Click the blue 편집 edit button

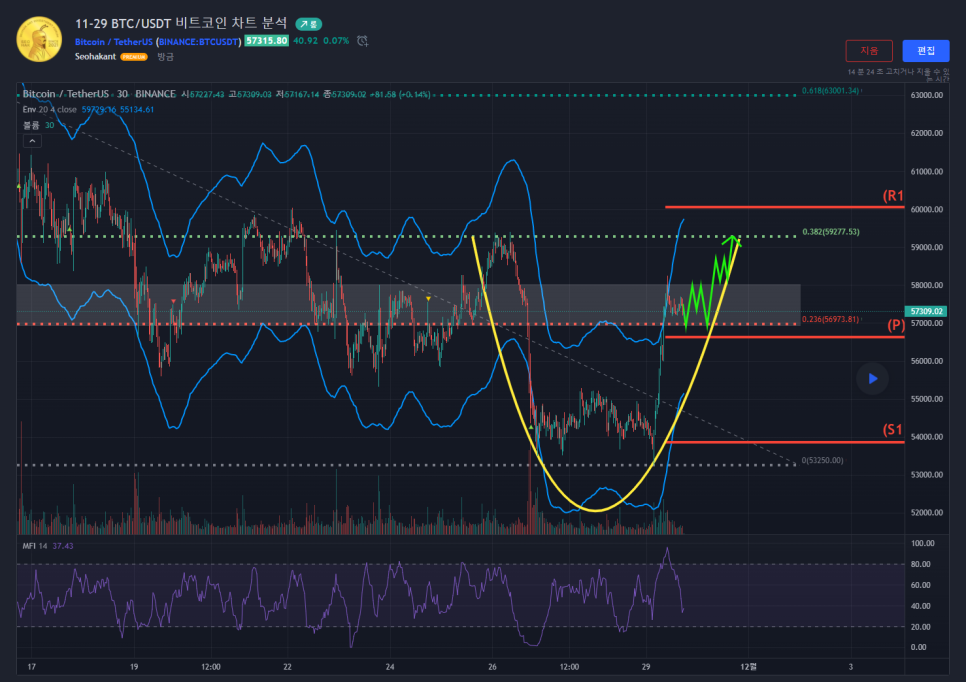[925, 50]
